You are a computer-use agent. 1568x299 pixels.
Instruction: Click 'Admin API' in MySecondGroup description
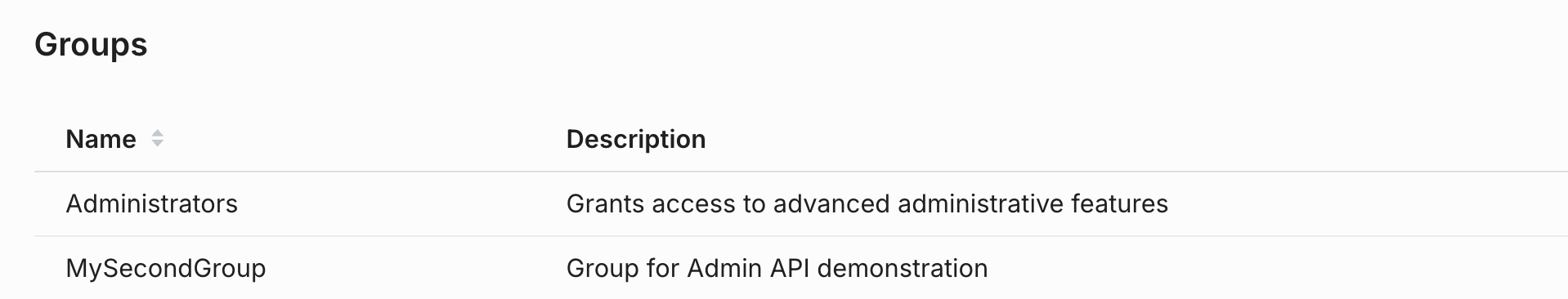pos(748,269)
